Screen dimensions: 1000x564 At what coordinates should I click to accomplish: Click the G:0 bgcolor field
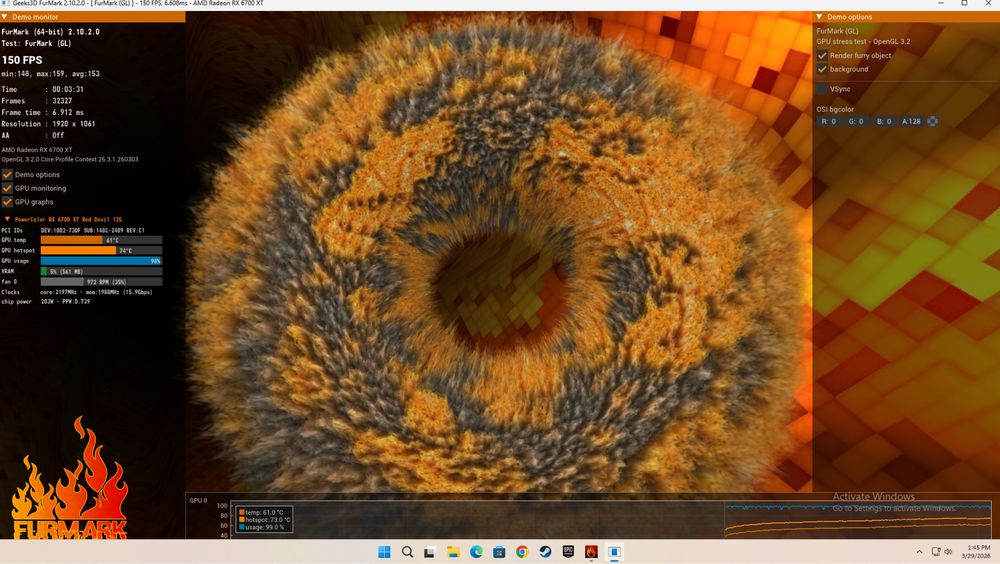[857, 121]
